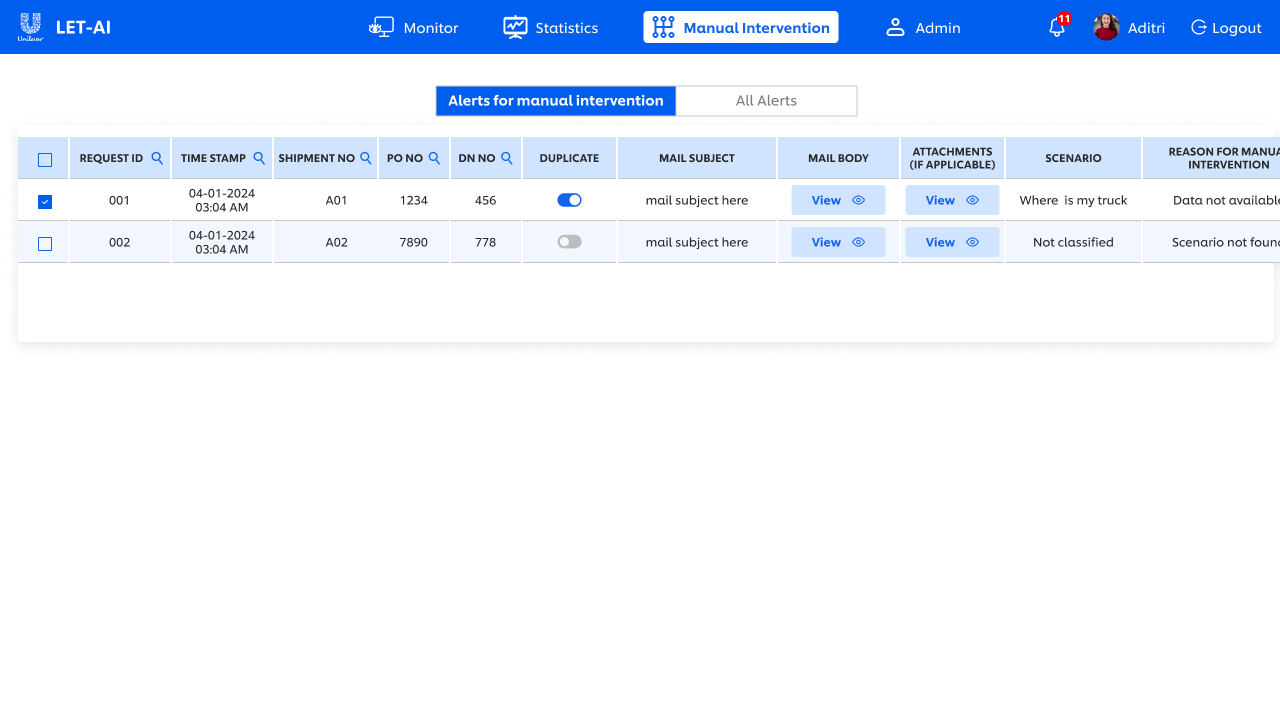
Task: Click search icon in Time Stamp header
Action: click(x=259, y=158)
